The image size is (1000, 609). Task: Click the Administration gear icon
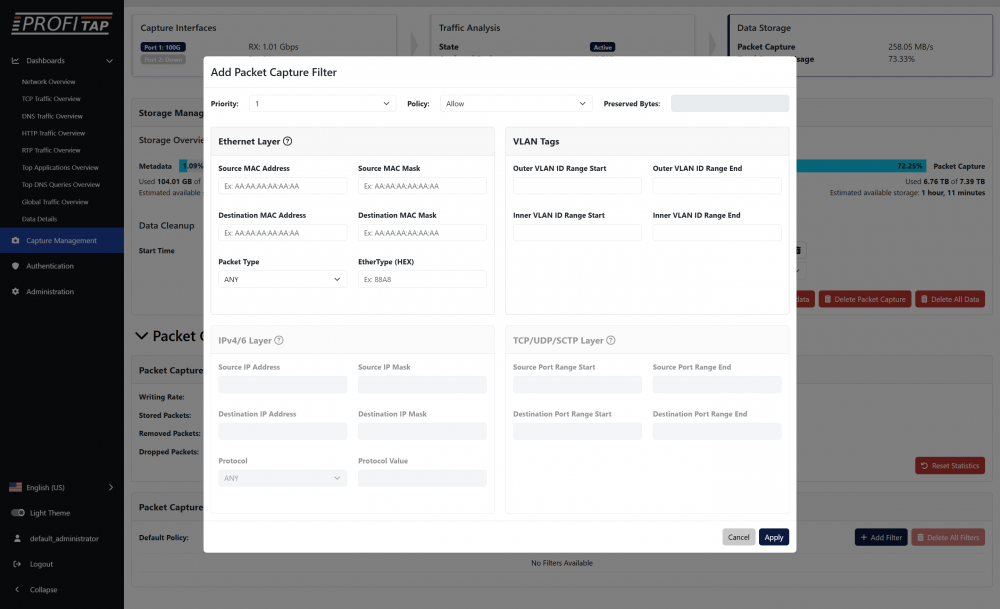click(x=16, y=292)
